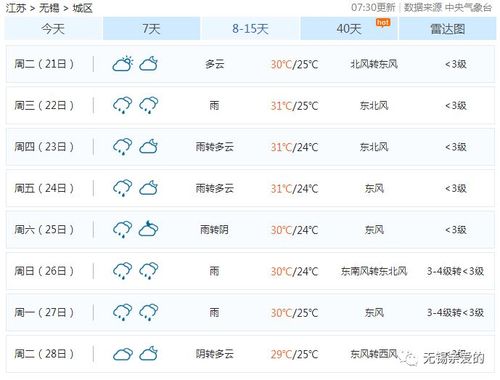The image size is (500, 380).
Task: Open the 今天 forecast tab
Action: [x=53, y=29]
